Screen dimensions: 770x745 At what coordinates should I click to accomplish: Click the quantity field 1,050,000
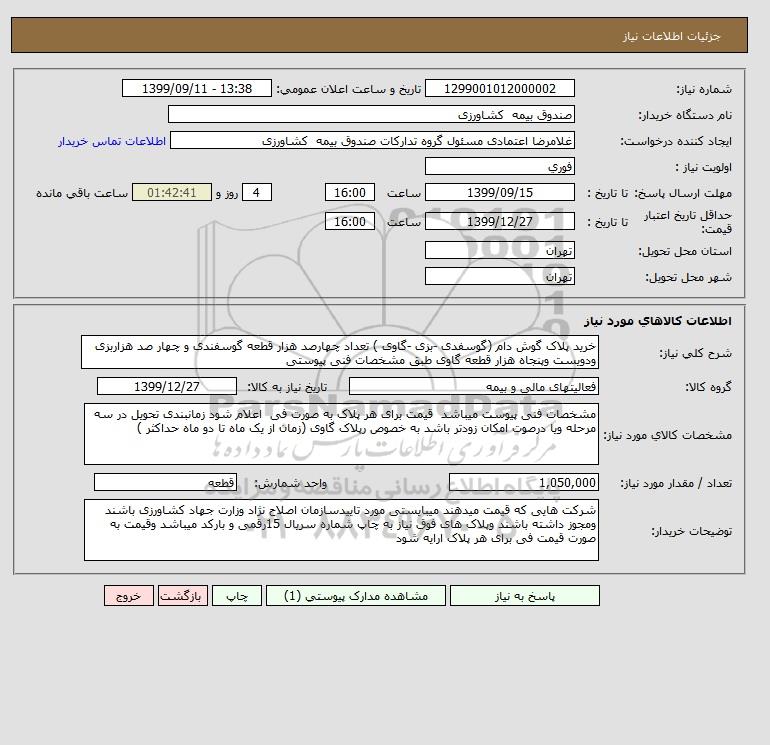(x=523, y=483)
